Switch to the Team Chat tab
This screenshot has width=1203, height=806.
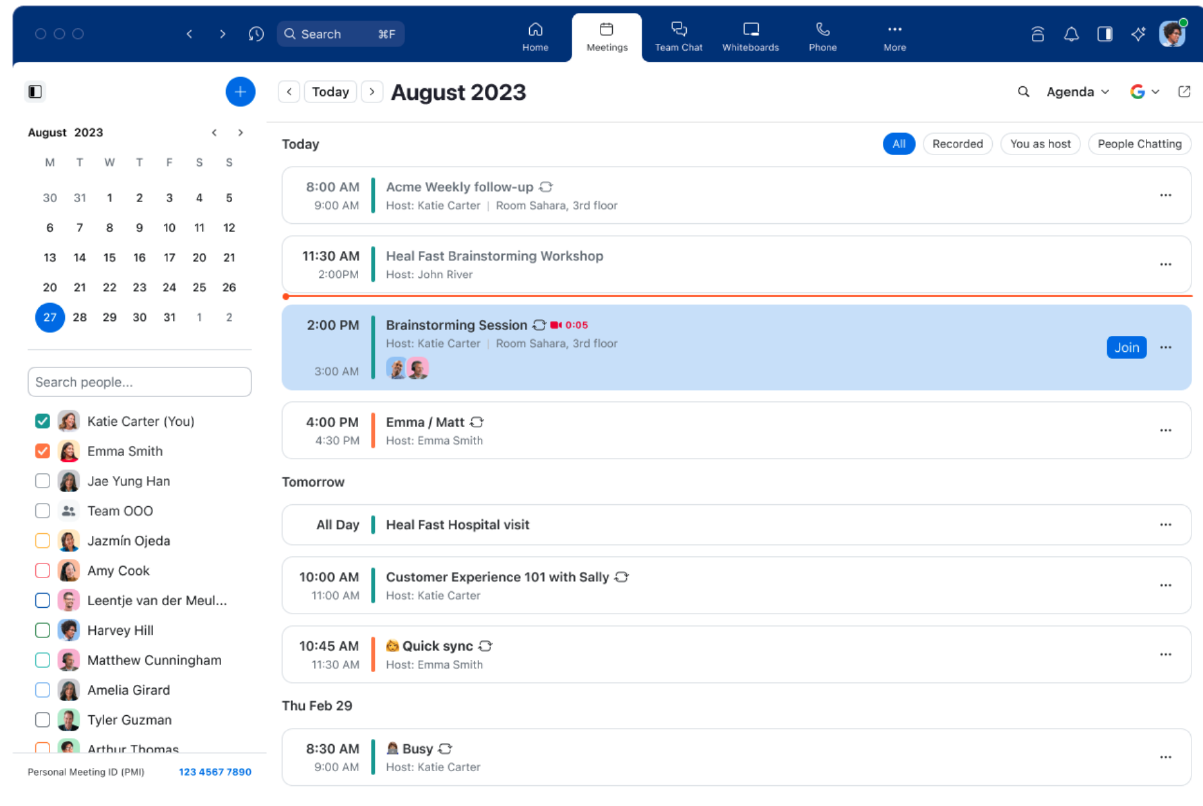pyautogui.click(x=678, y=37)
